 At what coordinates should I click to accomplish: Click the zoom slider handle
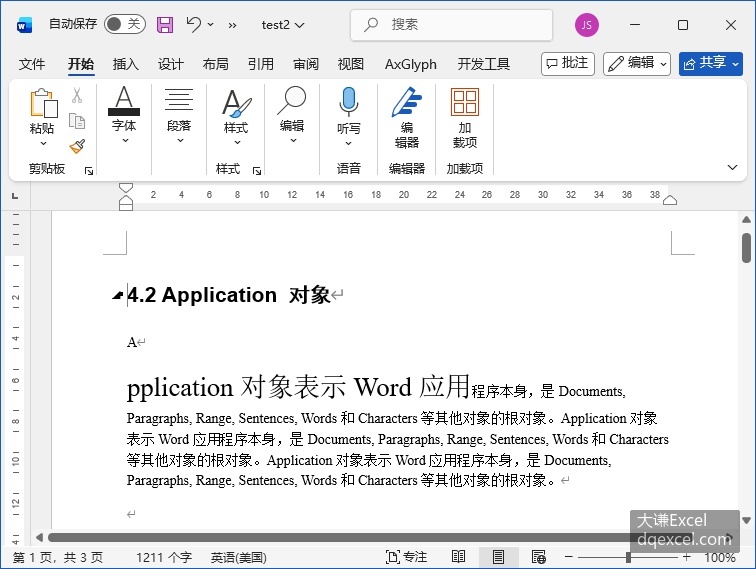(x=628, y=557)
